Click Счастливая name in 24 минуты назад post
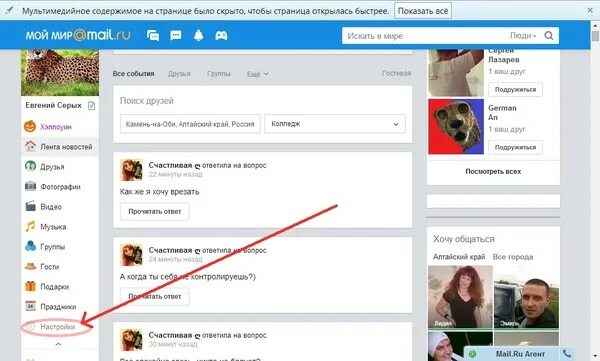 point(170,250)
